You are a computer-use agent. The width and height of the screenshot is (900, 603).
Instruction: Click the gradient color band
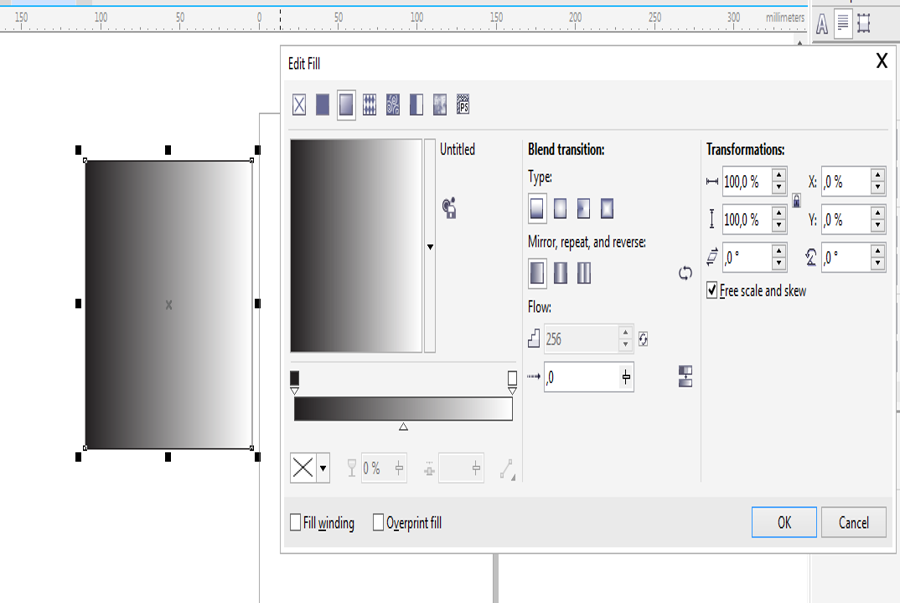404,409
